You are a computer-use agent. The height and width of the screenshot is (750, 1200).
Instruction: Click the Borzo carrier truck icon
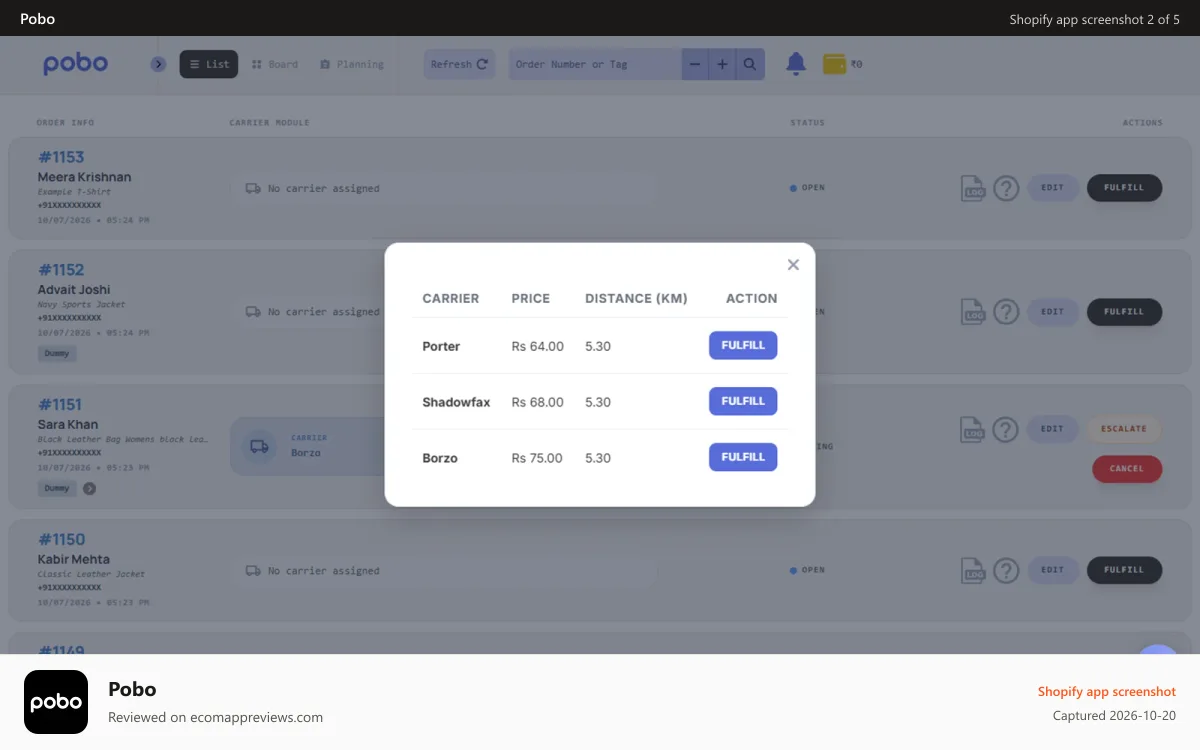coord(259,446)
